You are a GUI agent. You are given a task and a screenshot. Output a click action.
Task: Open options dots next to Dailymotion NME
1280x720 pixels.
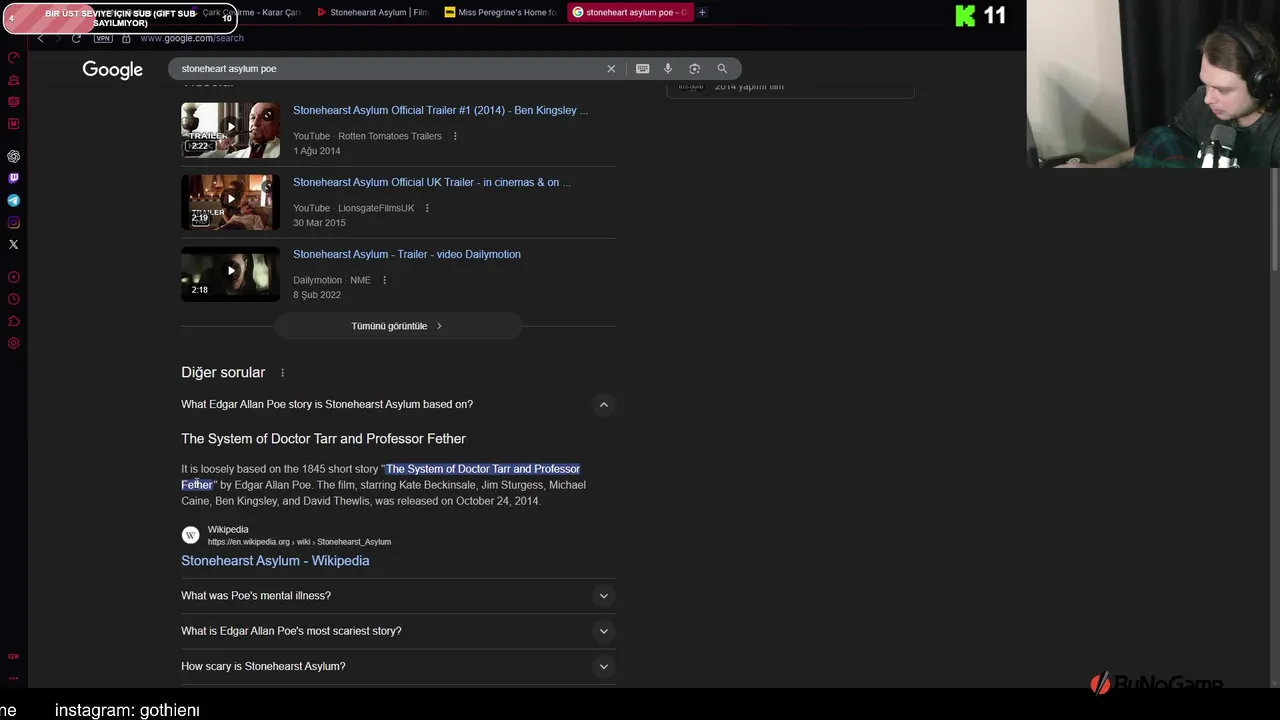(x=384, y=280)
